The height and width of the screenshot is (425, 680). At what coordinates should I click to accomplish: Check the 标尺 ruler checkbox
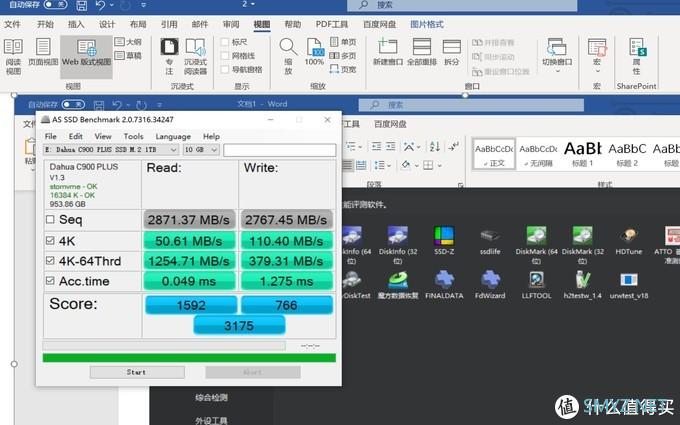(x=225, y=42)
